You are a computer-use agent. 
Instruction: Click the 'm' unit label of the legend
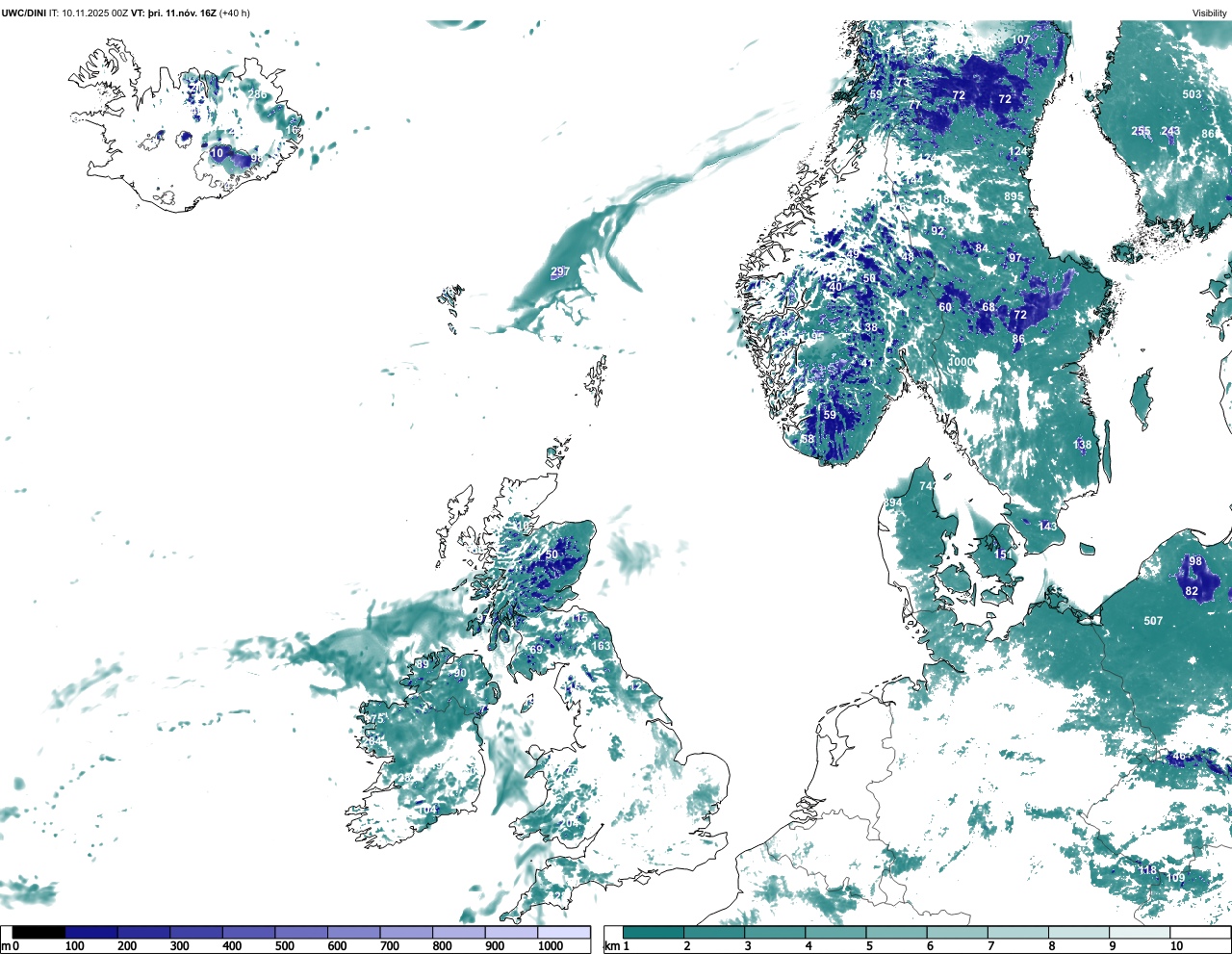pyautogui.click(x=5, y=946)
